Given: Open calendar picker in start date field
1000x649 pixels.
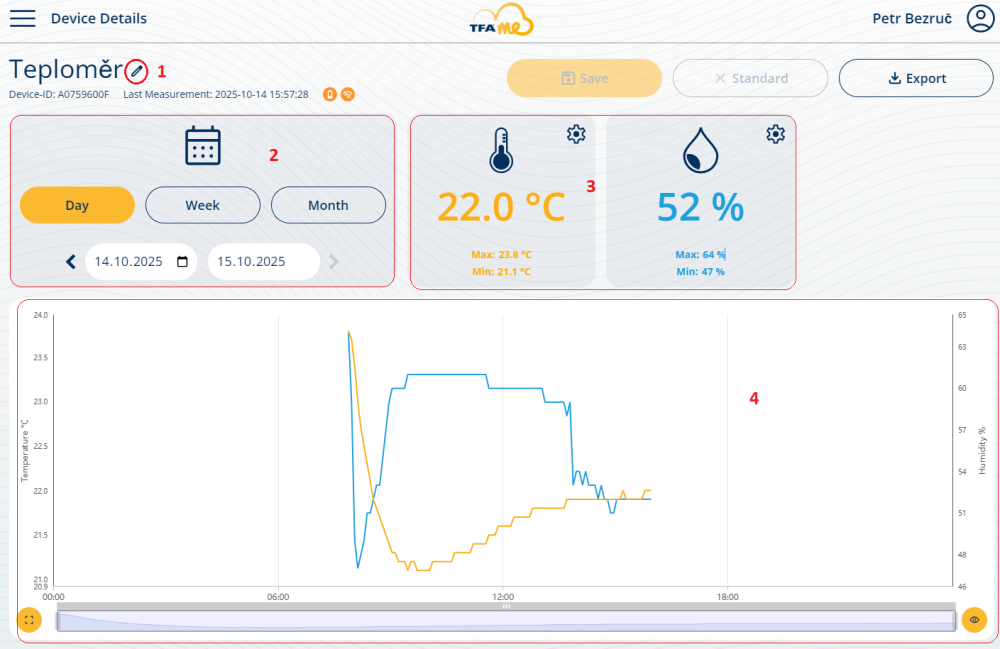Looking at the screenshot, I should [182, 262].
